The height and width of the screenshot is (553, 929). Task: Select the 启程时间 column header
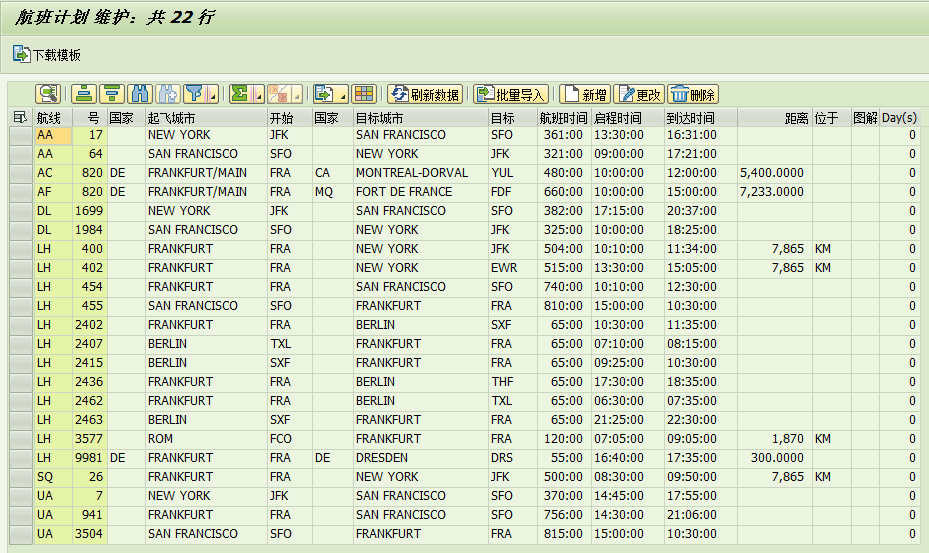627,117
